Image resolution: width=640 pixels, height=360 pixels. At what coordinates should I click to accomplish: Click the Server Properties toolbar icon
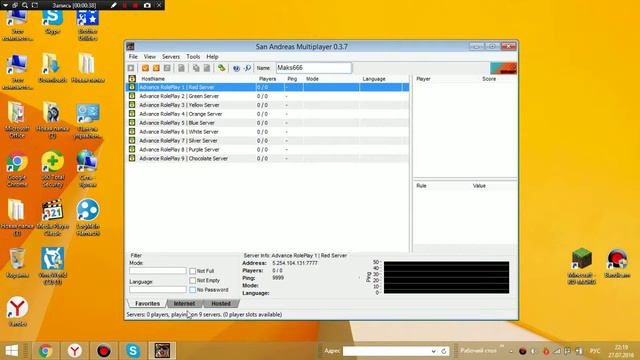coord(207,68)
